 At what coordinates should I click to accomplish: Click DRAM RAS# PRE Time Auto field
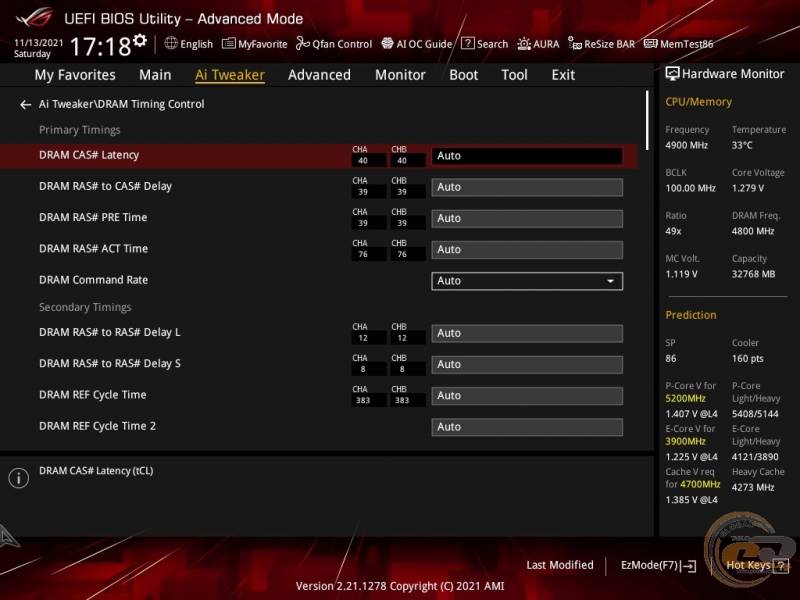coord(527,218)
